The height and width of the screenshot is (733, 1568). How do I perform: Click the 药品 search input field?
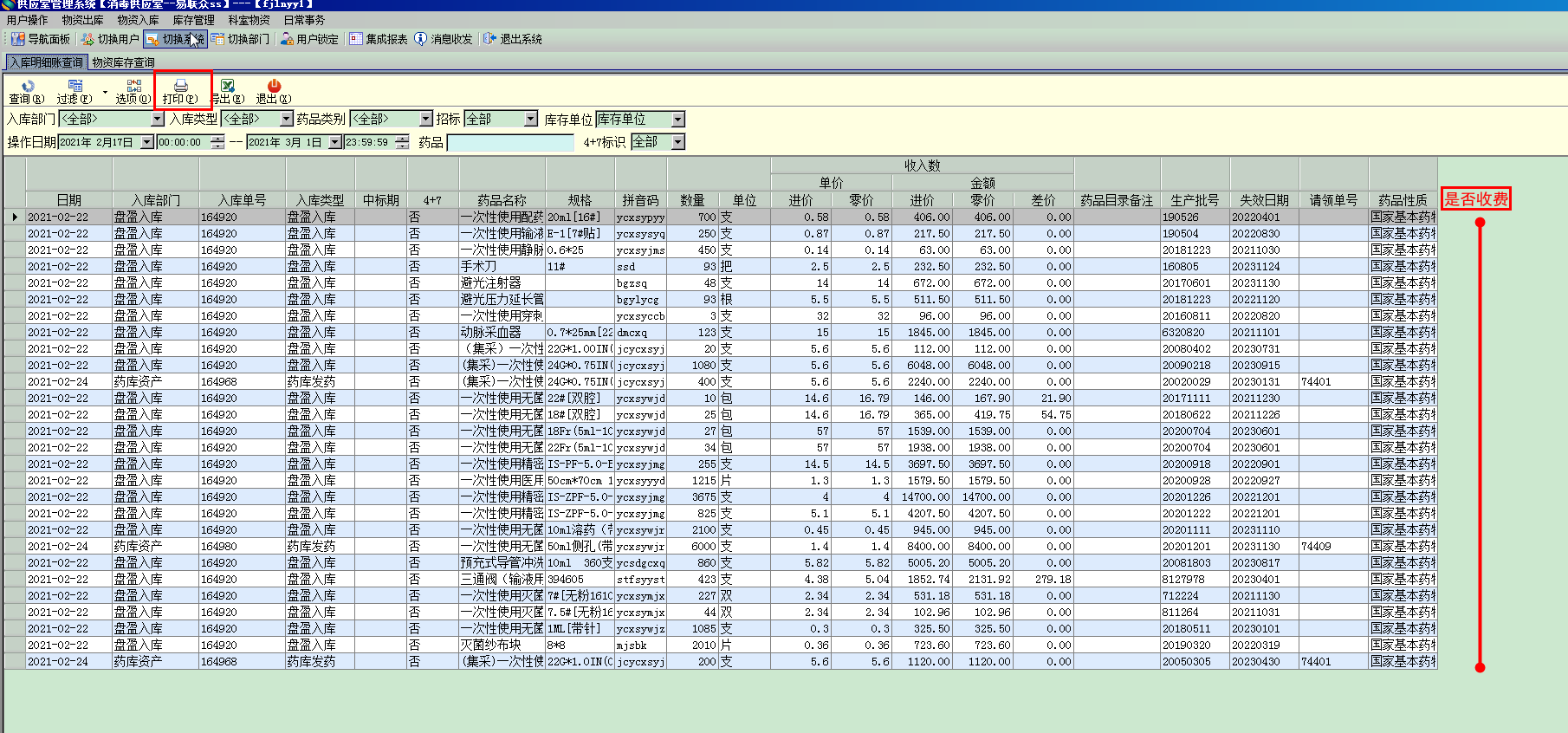(x=510, y=142)
